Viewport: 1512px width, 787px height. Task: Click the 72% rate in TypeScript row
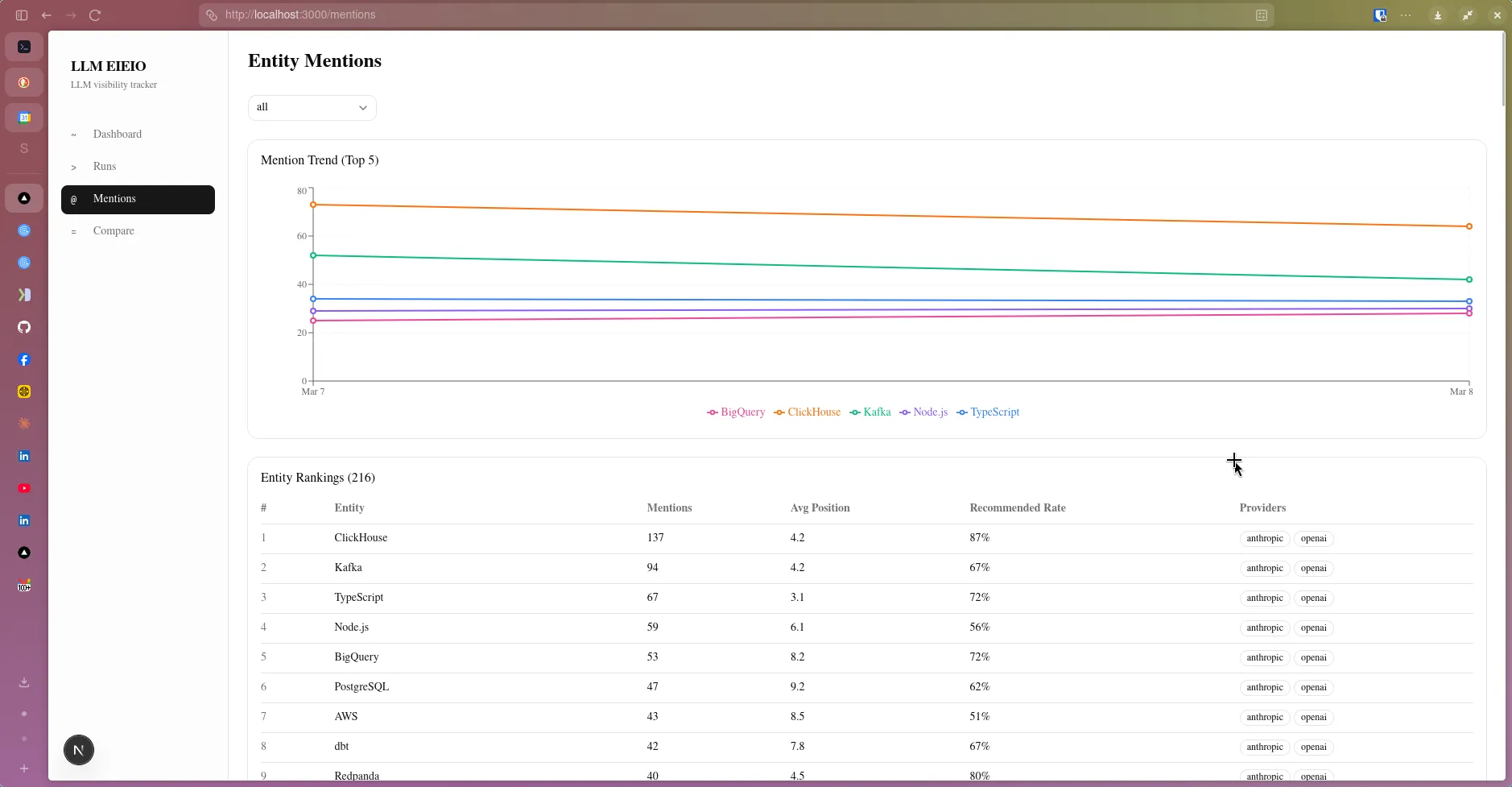click(x=979, y=598)
